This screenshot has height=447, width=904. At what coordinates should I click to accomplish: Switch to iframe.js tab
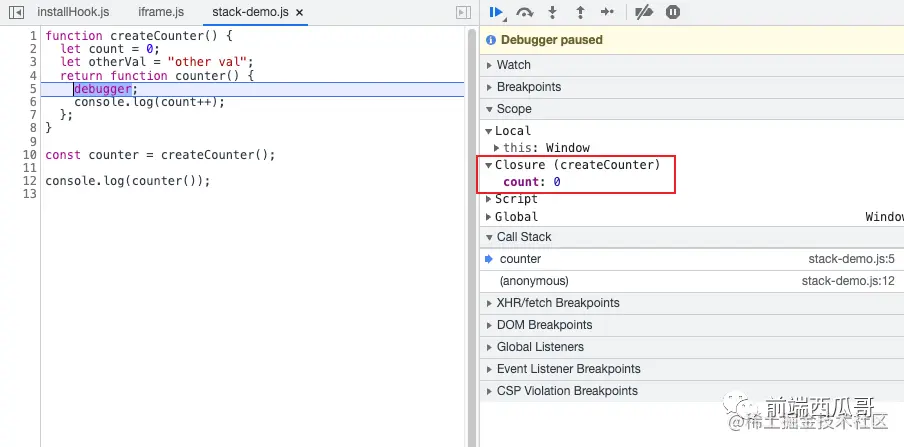pos(161,12)
